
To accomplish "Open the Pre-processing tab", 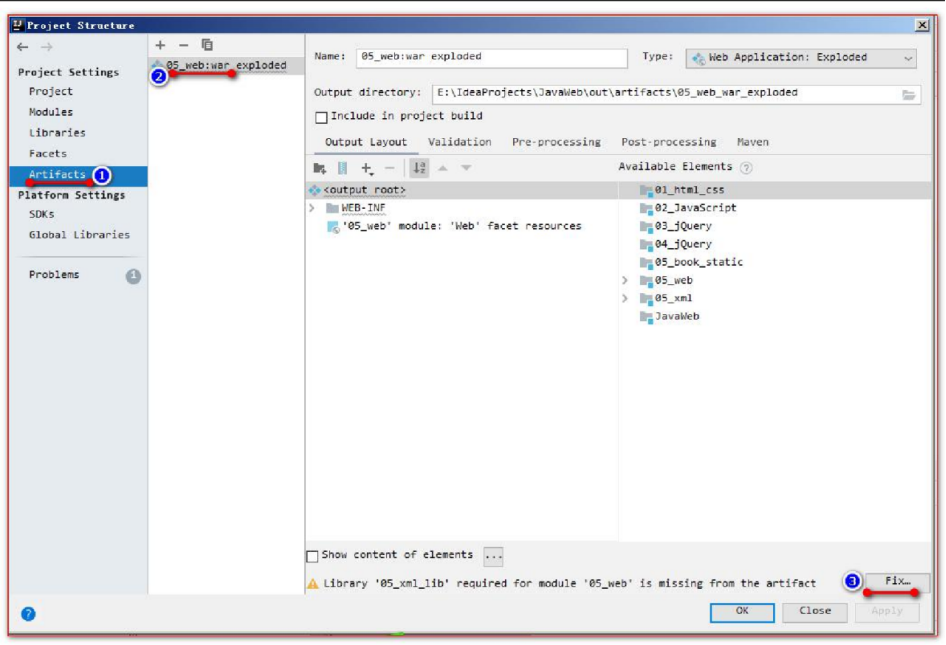I will (x=556, y=142).
